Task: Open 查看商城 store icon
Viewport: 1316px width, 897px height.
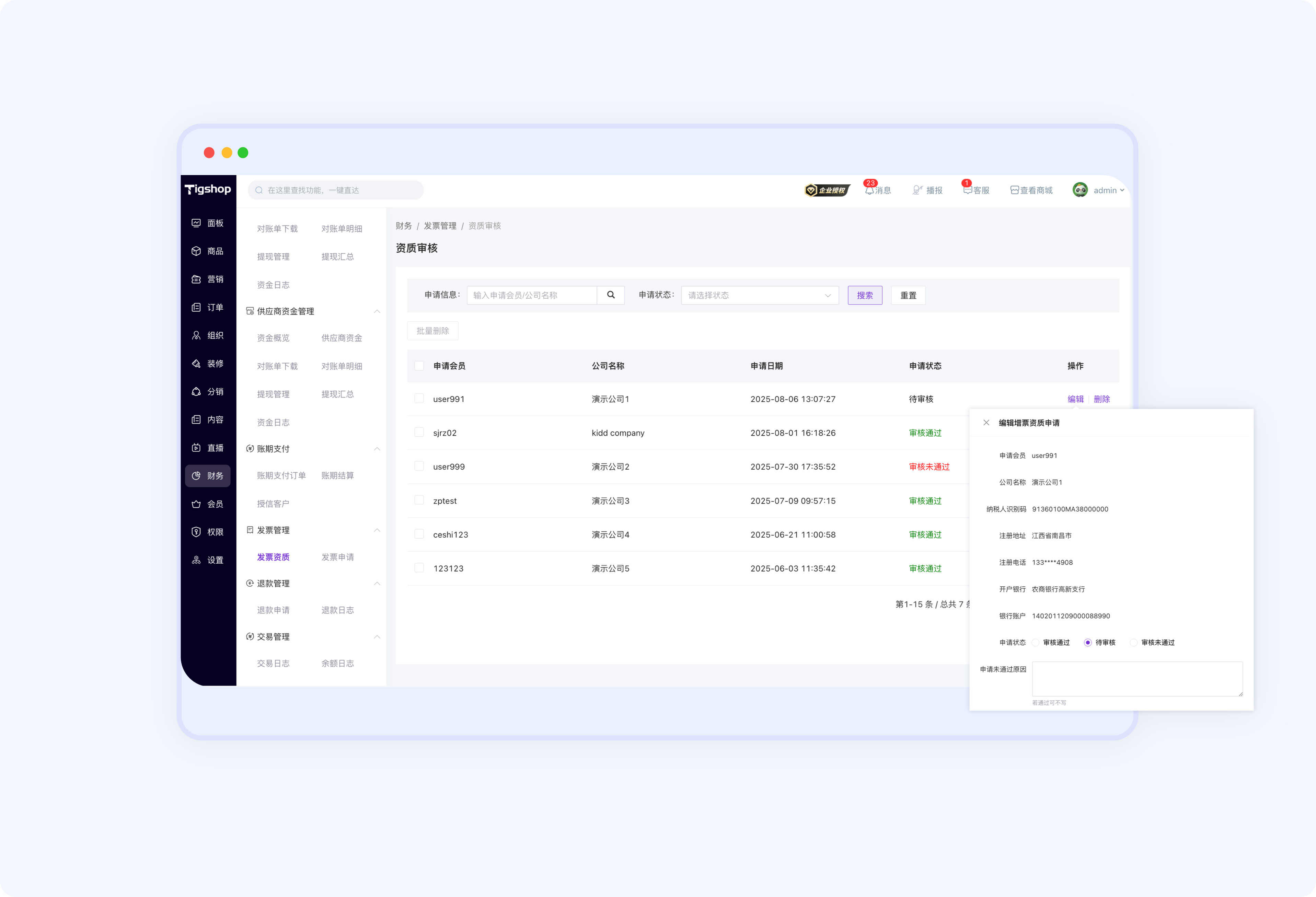Action: pos(1014,190)
